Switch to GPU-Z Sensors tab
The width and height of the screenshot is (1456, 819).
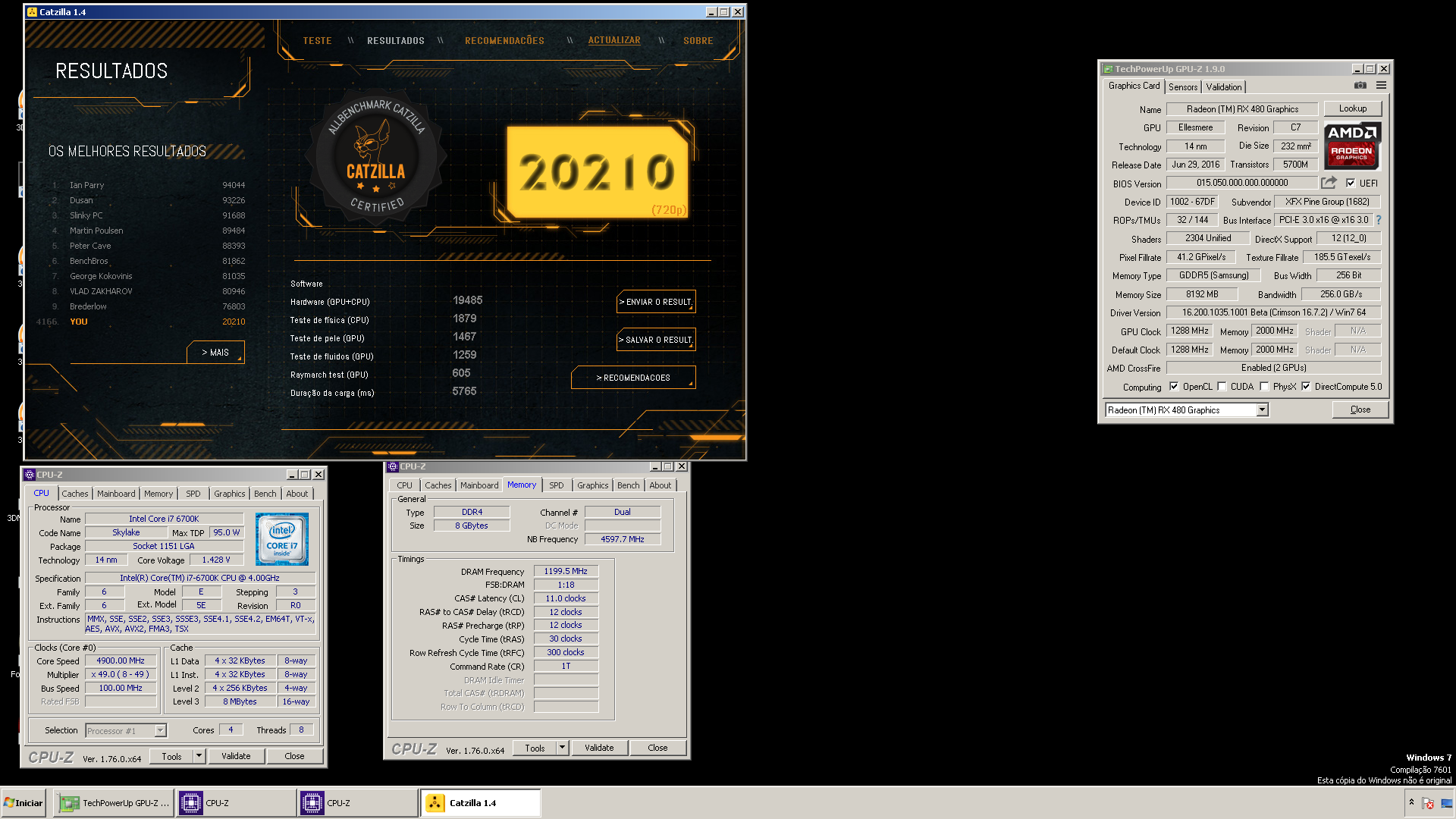point(1183,87)
